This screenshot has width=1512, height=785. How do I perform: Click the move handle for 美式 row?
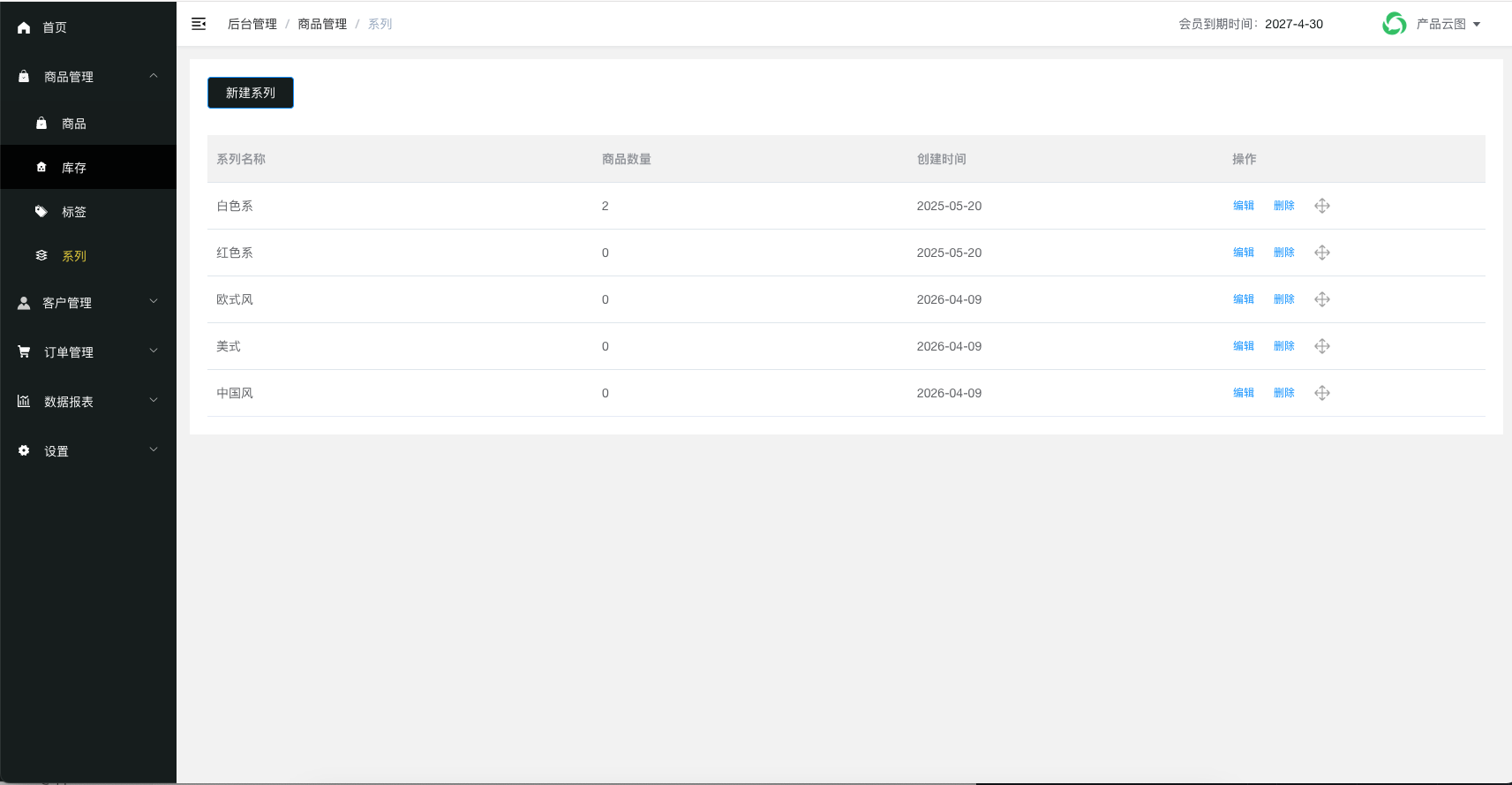pos(1322,346)
